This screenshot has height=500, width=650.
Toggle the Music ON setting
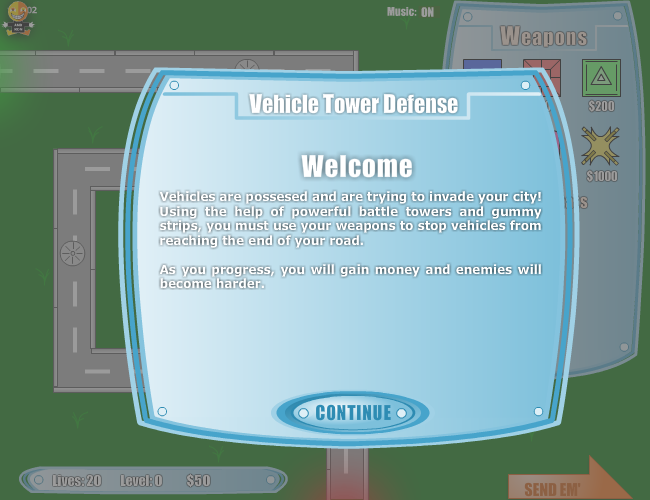[427, 12]
